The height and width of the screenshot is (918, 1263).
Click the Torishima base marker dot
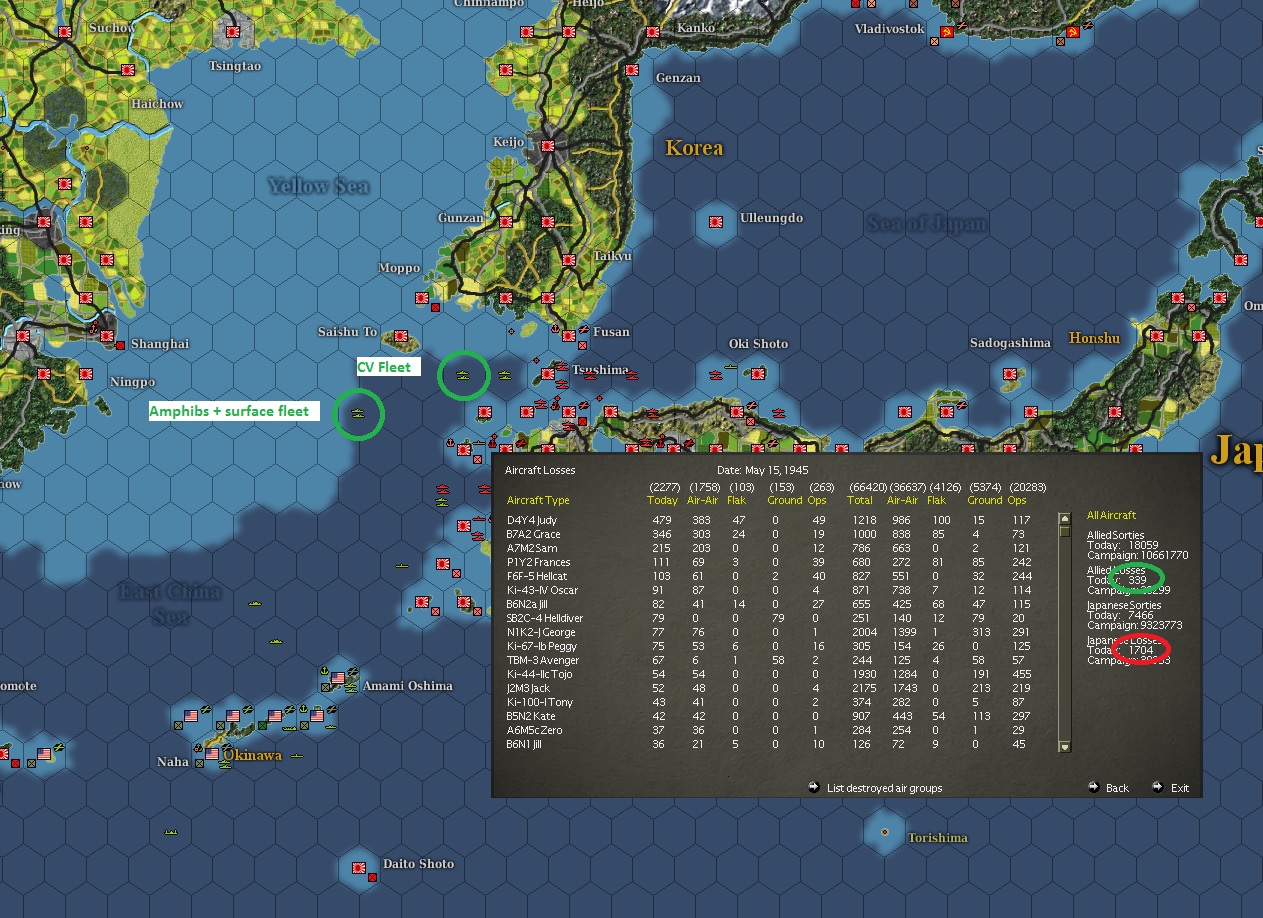coord(884,831)
